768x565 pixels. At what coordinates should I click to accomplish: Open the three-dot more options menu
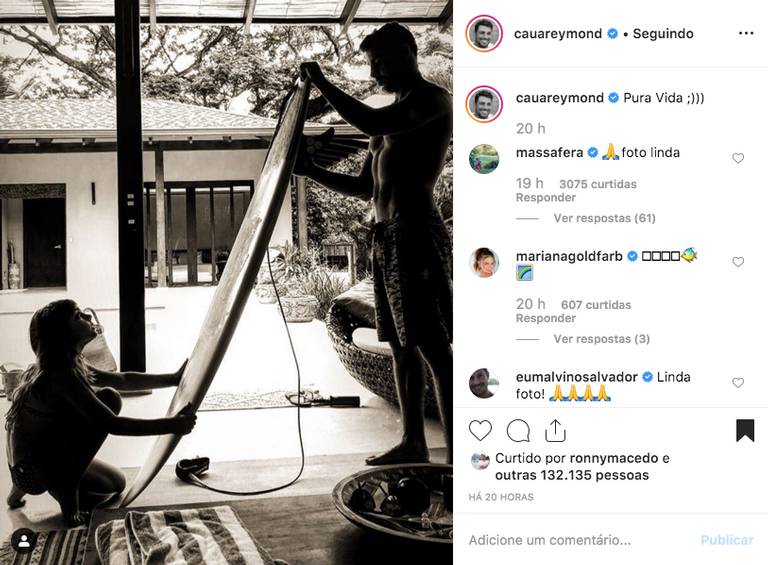tap(746, 33)
